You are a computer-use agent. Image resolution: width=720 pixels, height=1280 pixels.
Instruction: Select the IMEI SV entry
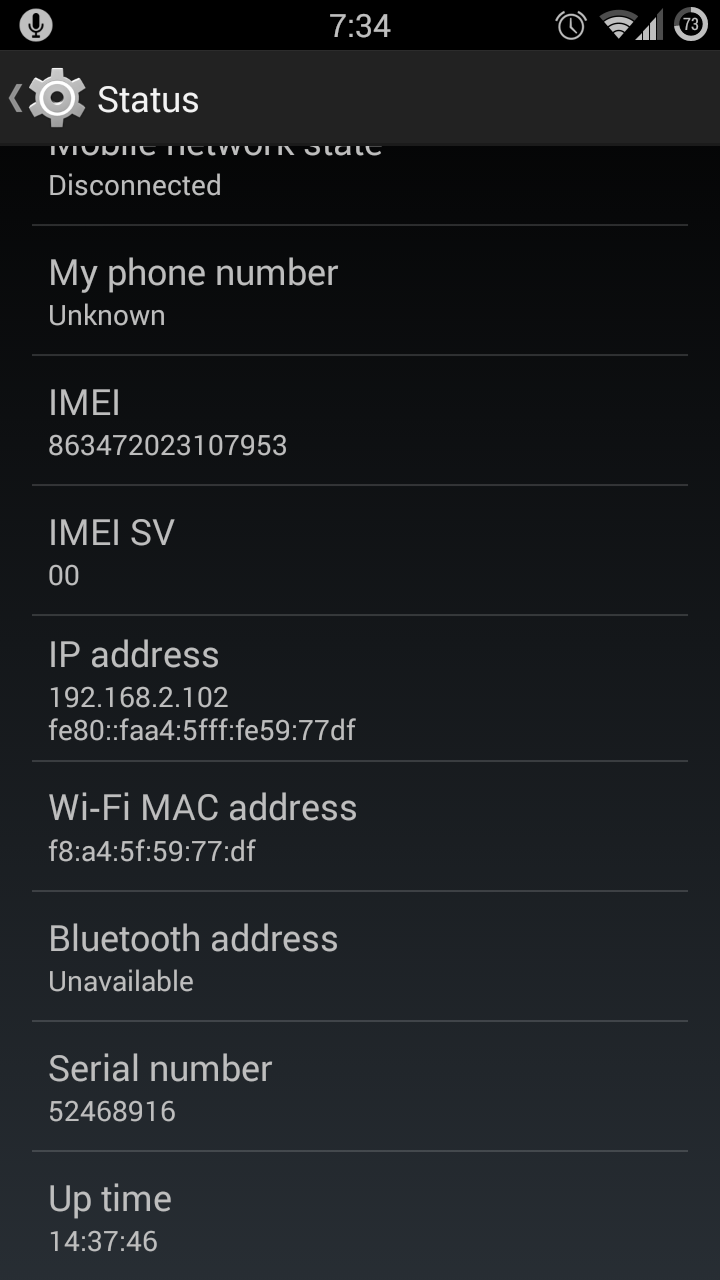pyautogui.click(x=360, y=550)
